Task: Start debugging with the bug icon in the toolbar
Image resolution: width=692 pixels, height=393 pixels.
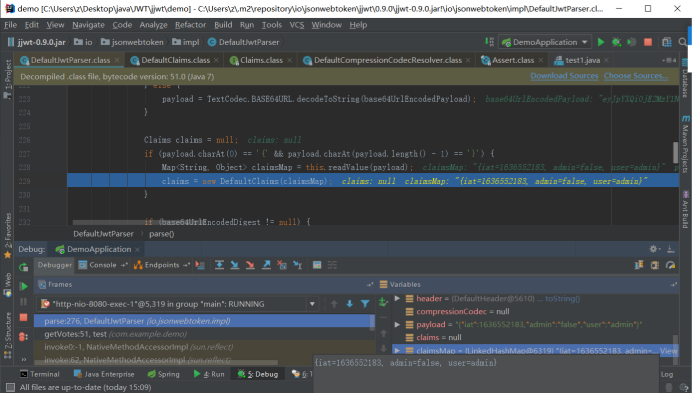Action: 616,42
